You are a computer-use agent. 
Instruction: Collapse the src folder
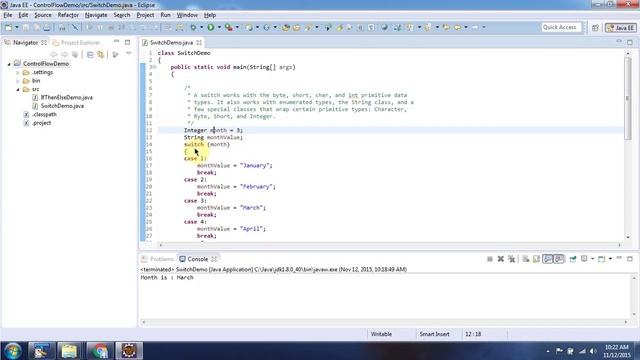pyautogui.click(x=18, y=89)
